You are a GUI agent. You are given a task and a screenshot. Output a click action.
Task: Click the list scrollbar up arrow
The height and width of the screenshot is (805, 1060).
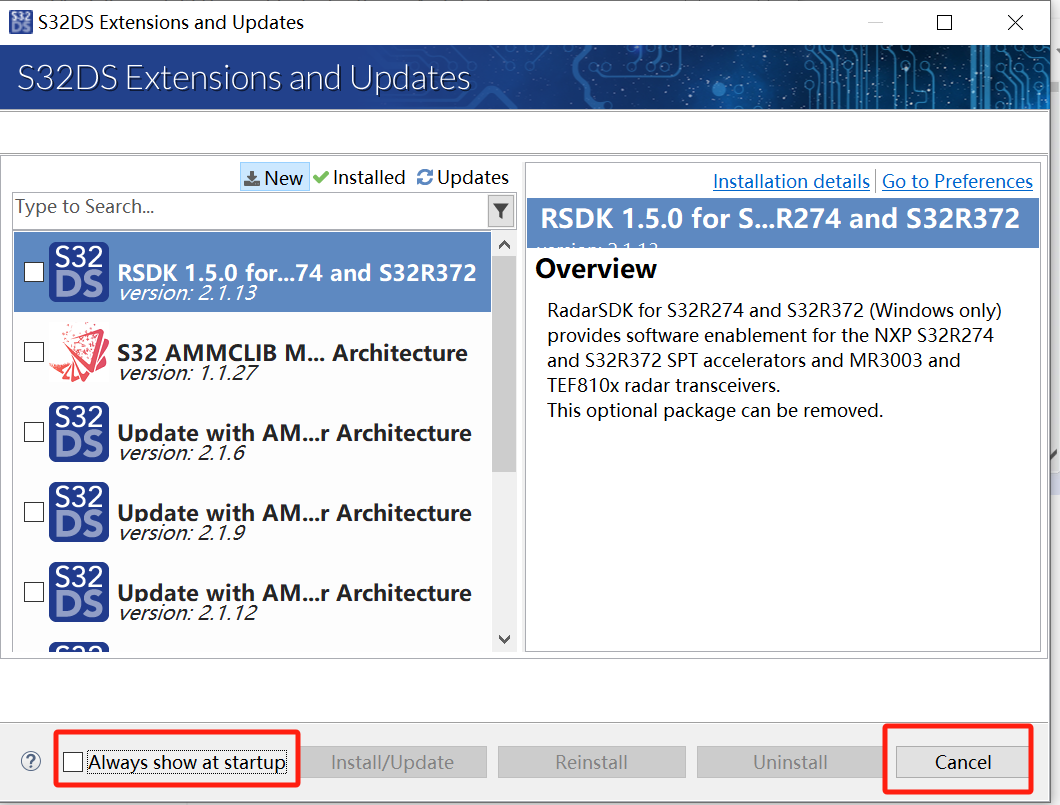(x=504, y=245)
